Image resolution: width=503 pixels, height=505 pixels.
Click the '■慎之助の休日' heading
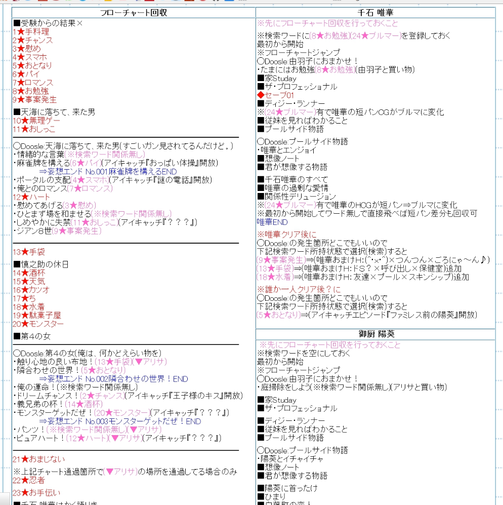tap(41, 264)
